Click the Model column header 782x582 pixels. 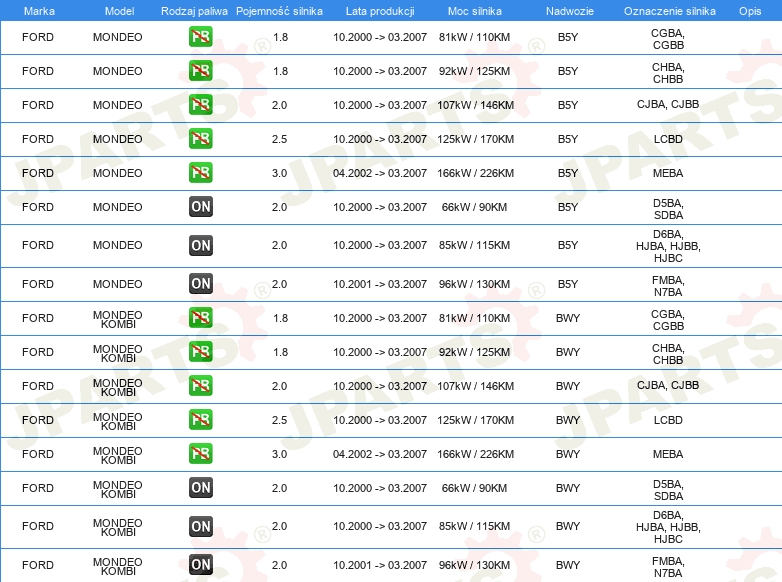[119, 11]
